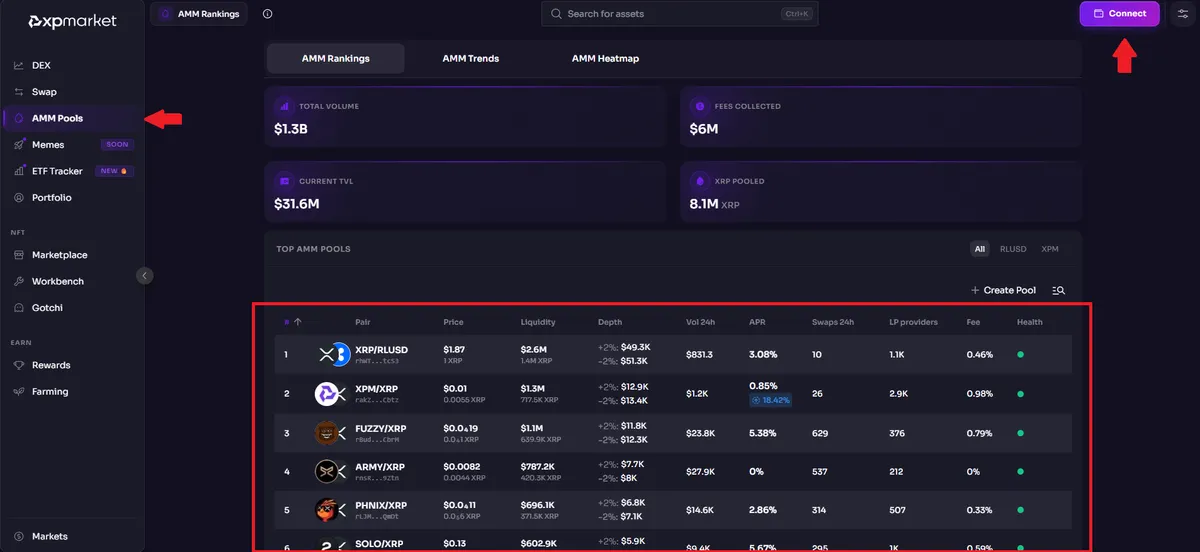Image resolution: width=1200 pixels, height=552 pixels.
Task: Click the FUZZY/XRP pair token logo
Action: (x=331, y=433)
